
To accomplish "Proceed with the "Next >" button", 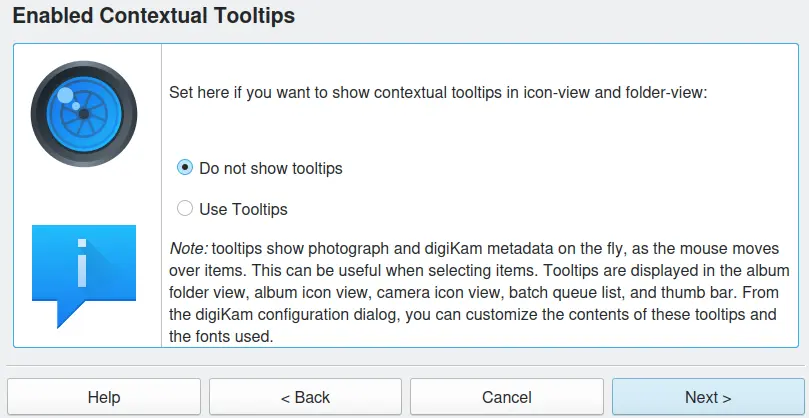I will coord(708,397).
